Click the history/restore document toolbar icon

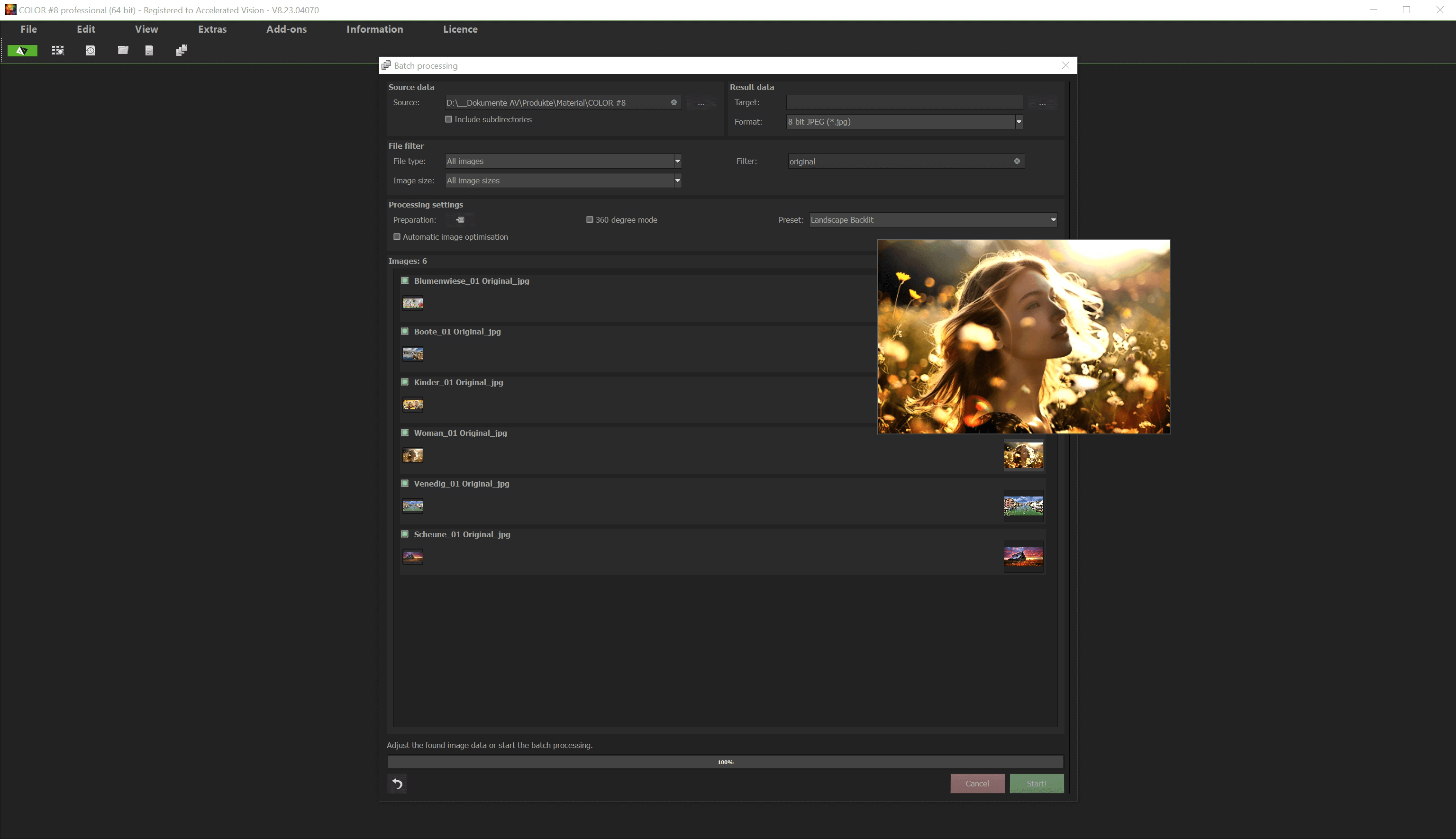click(x=91, y=50)
